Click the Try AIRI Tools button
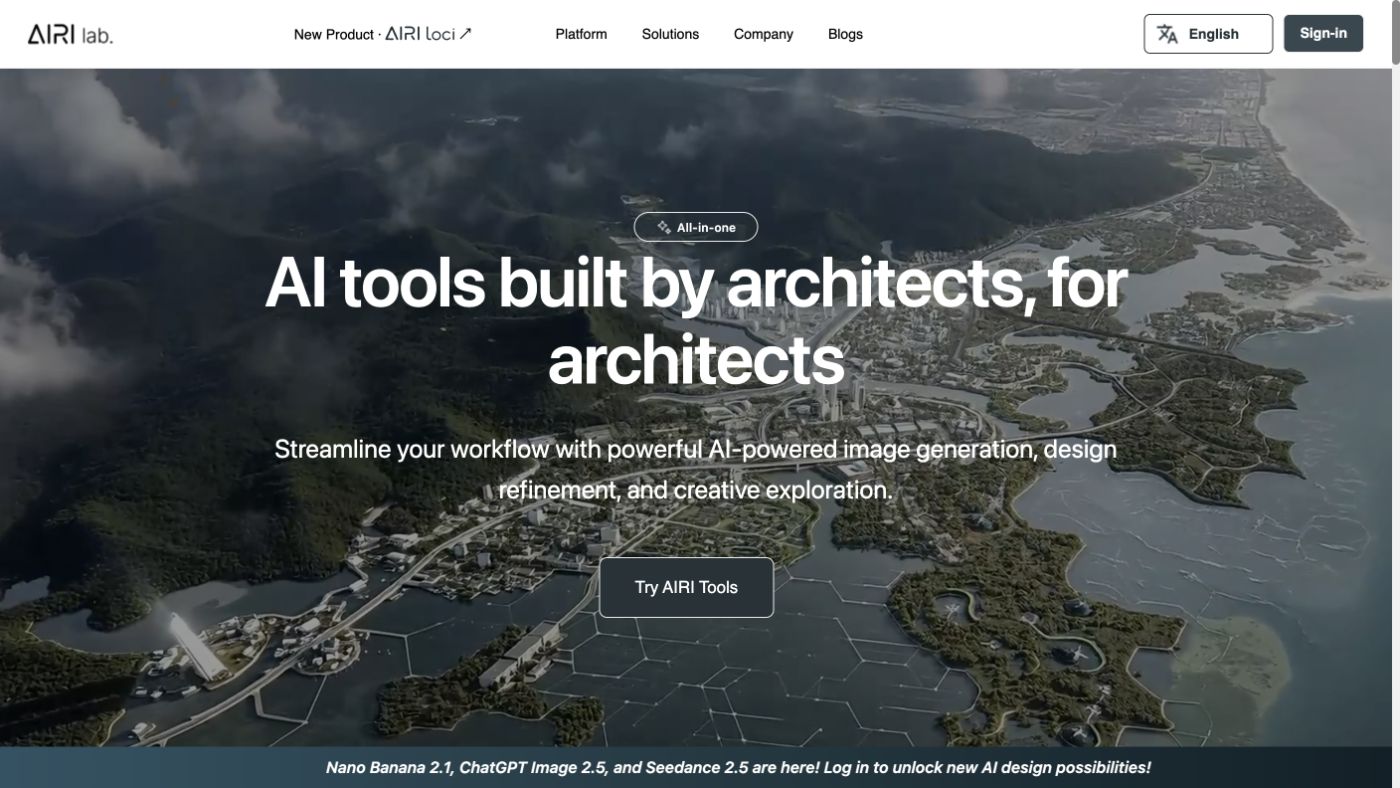Viewport: 1400px width, 788px height. point(686,587)
